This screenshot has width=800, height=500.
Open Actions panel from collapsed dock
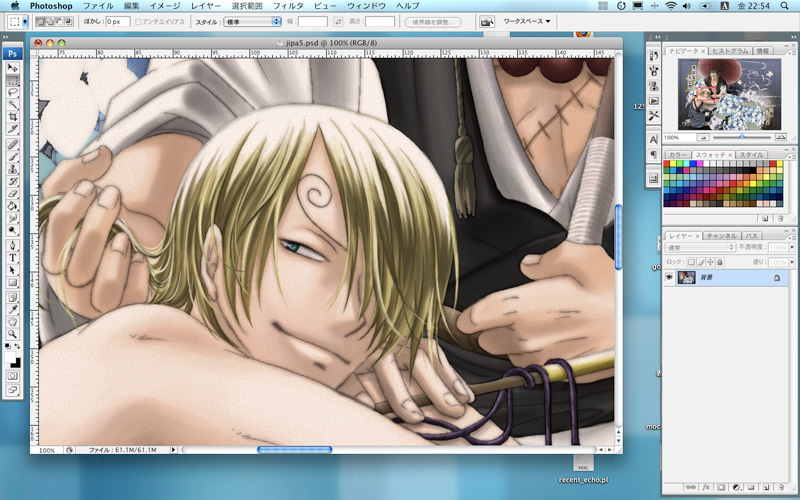click(654, 101)
